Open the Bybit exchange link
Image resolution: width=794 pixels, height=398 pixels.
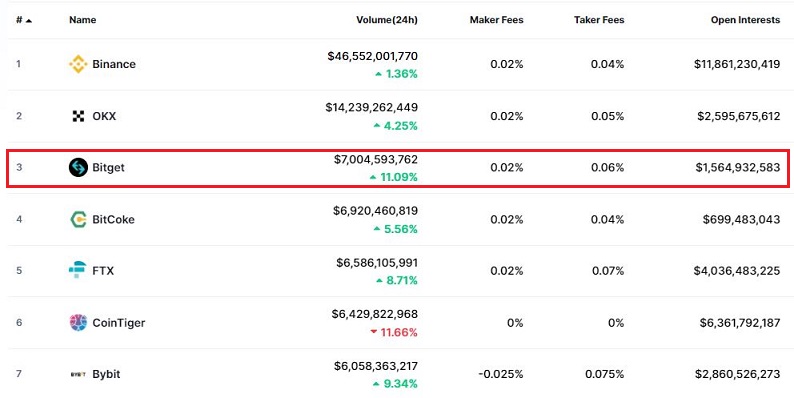click(x=106, y=375)
